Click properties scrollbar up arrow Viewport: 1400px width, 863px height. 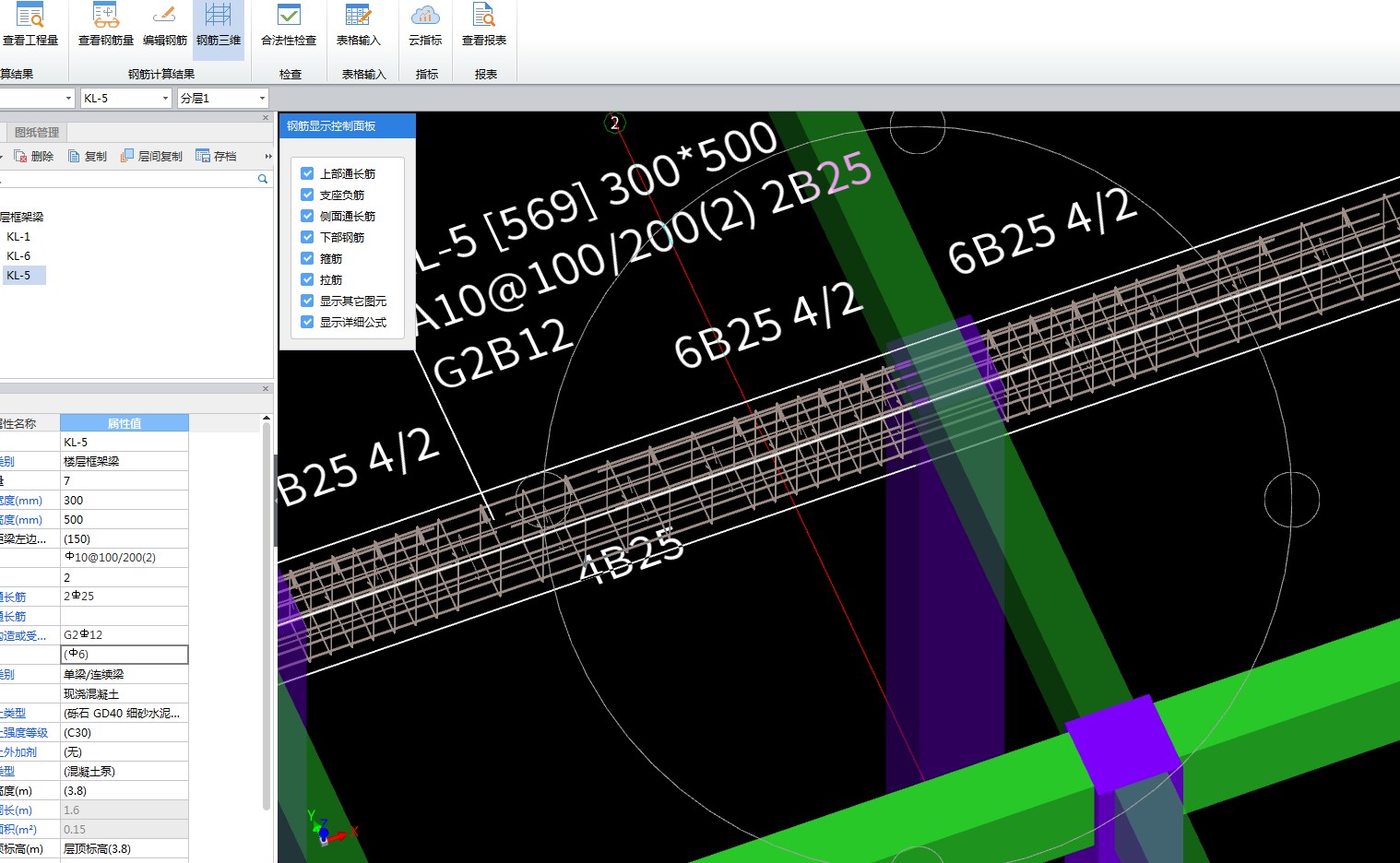point(267,419)
